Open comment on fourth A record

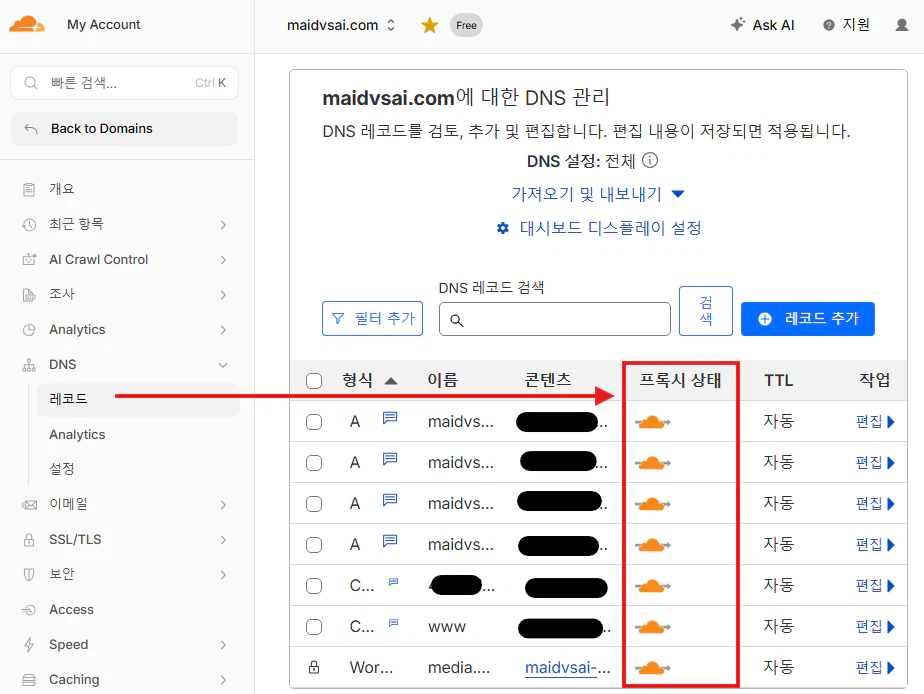390,540
